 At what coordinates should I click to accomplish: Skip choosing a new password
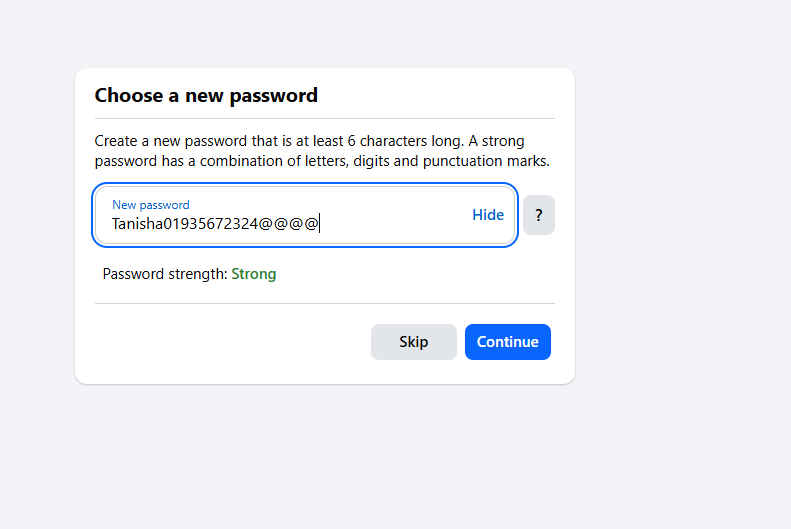coord(413,342)
